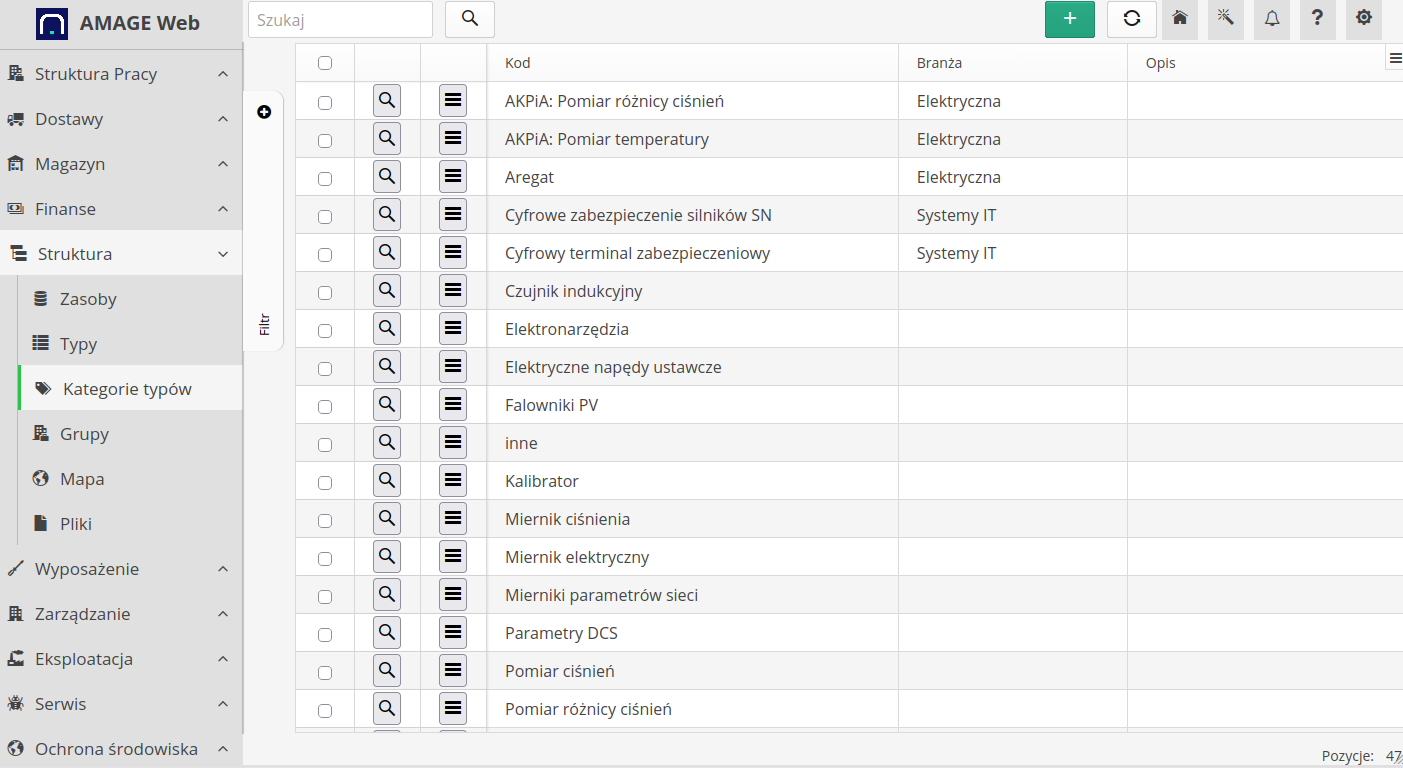This screenshot has height=768, width=1403.
Task: Open Zasoby submenu item
Action: point(130,299)
